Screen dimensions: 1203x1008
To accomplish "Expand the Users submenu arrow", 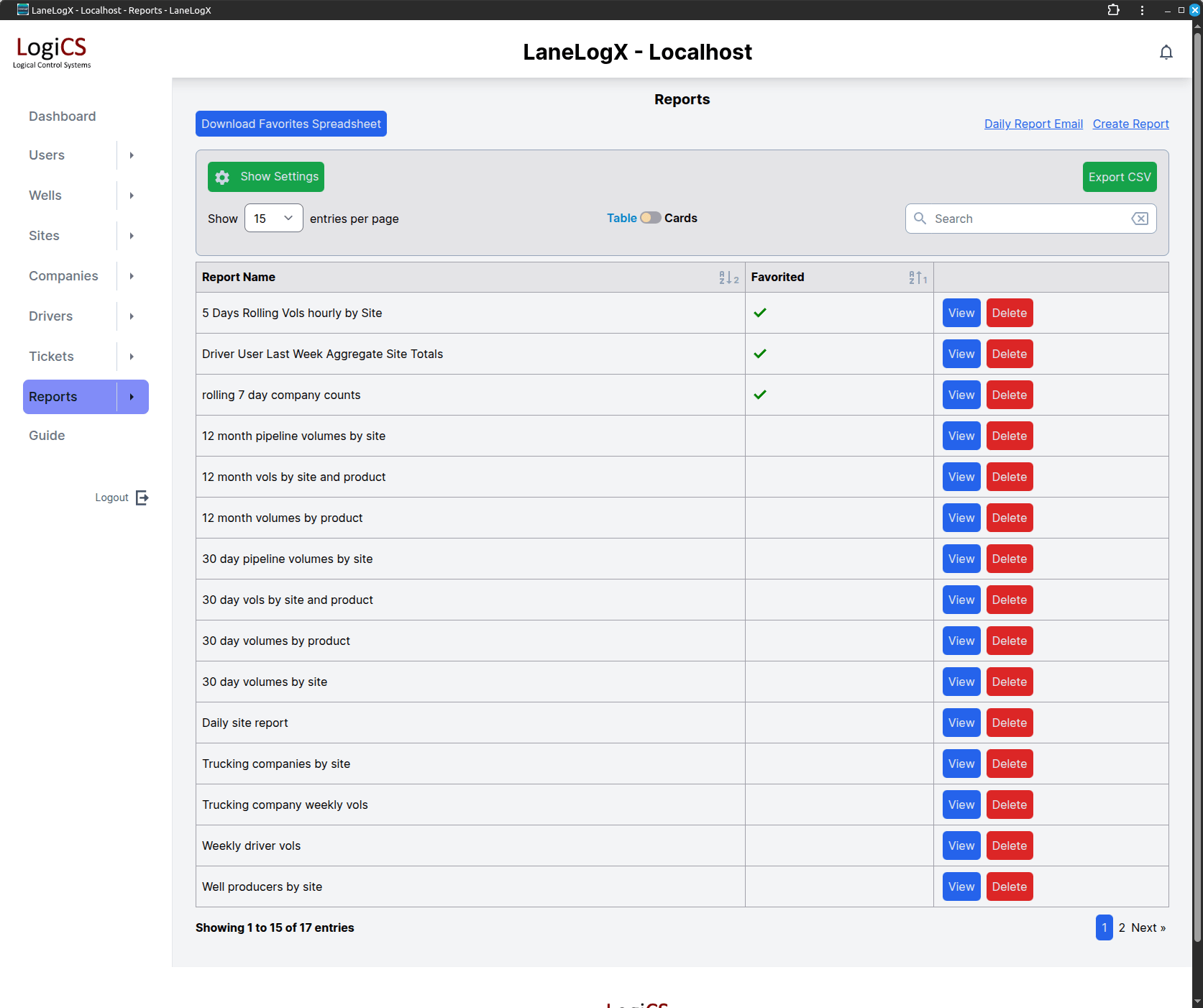I will (132, 155).
